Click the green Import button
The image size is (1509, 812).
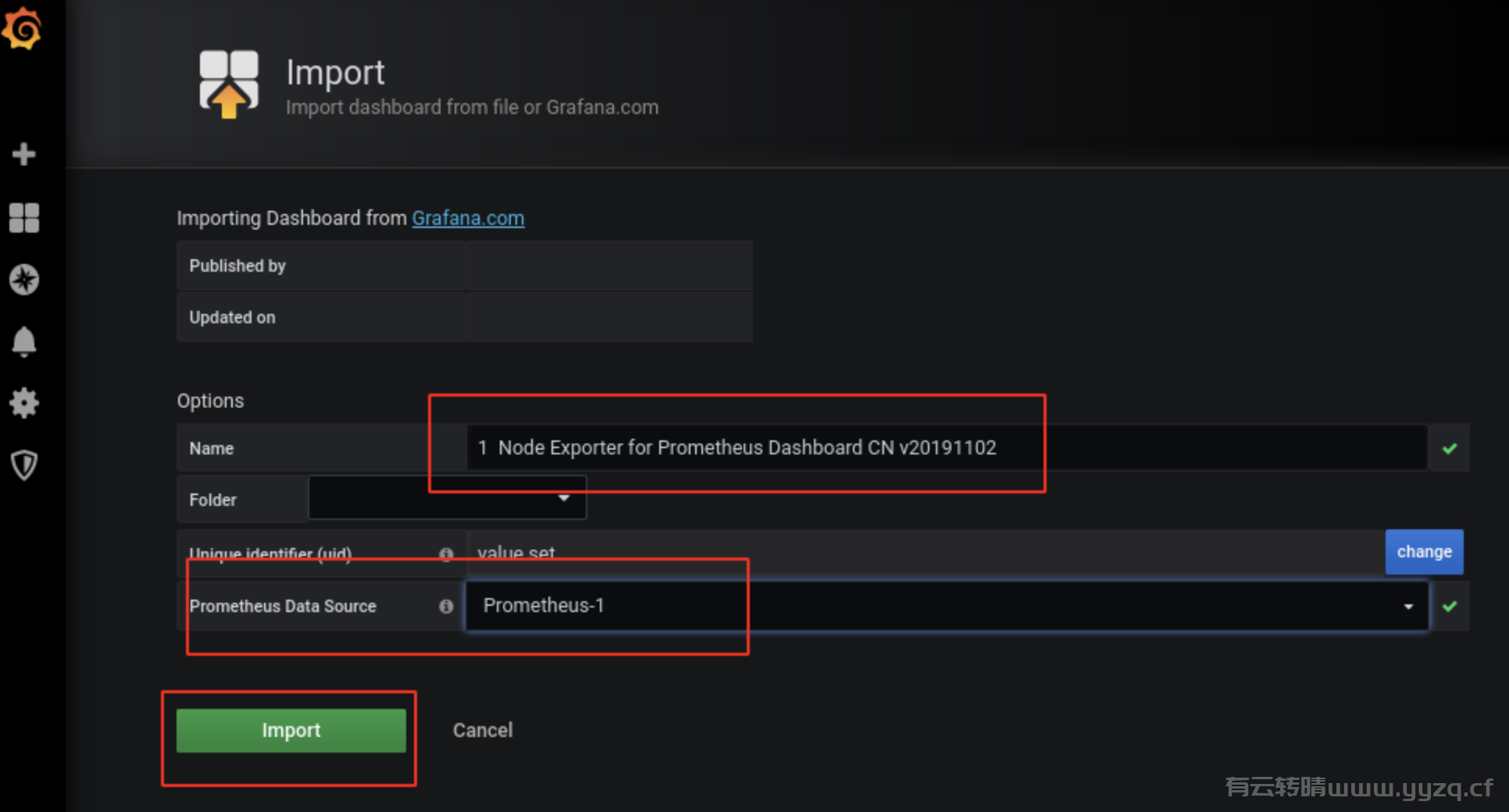291,730
